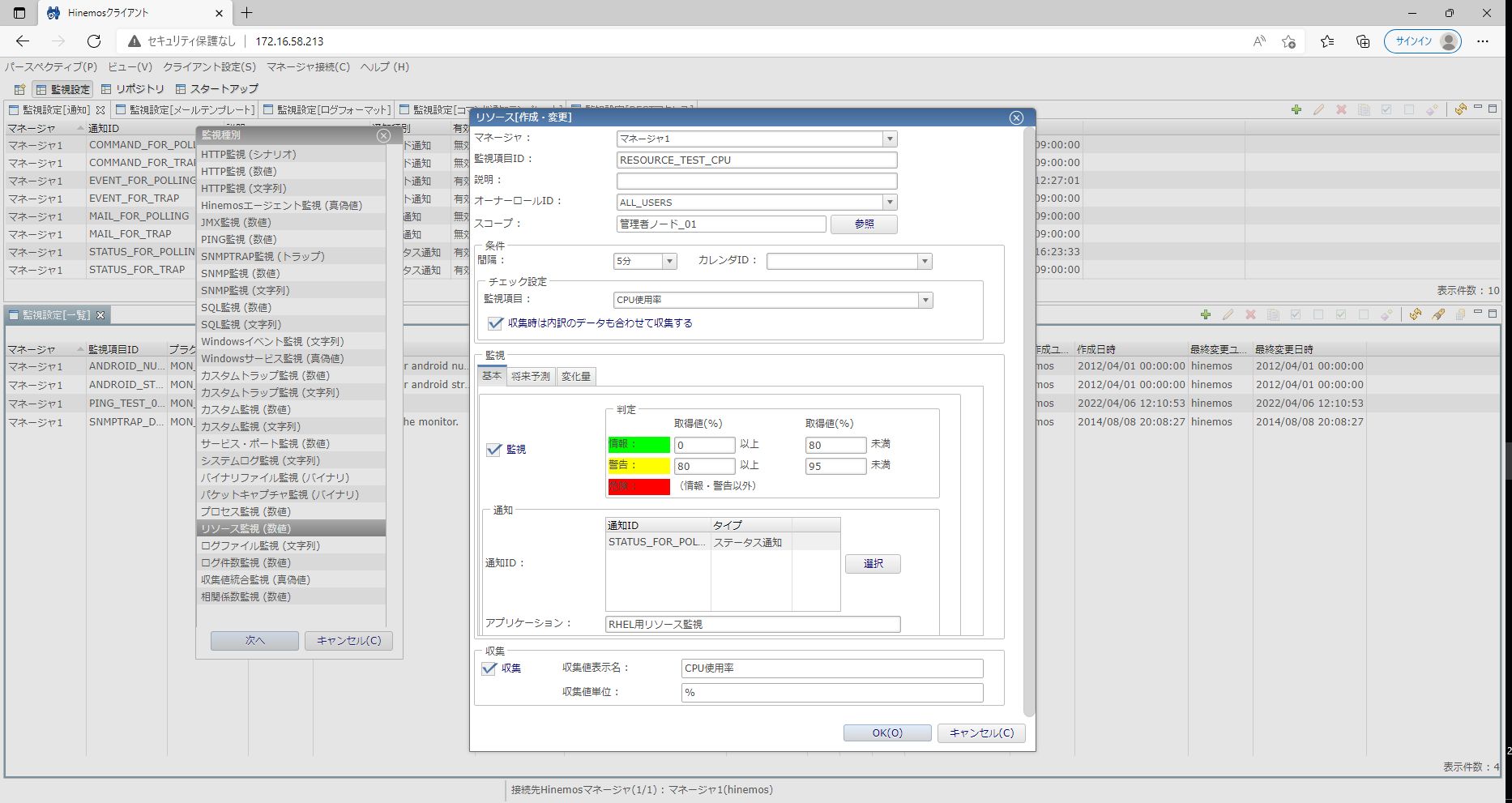
Task: Click the open perspective icon
Action: (x=19, y=89)
